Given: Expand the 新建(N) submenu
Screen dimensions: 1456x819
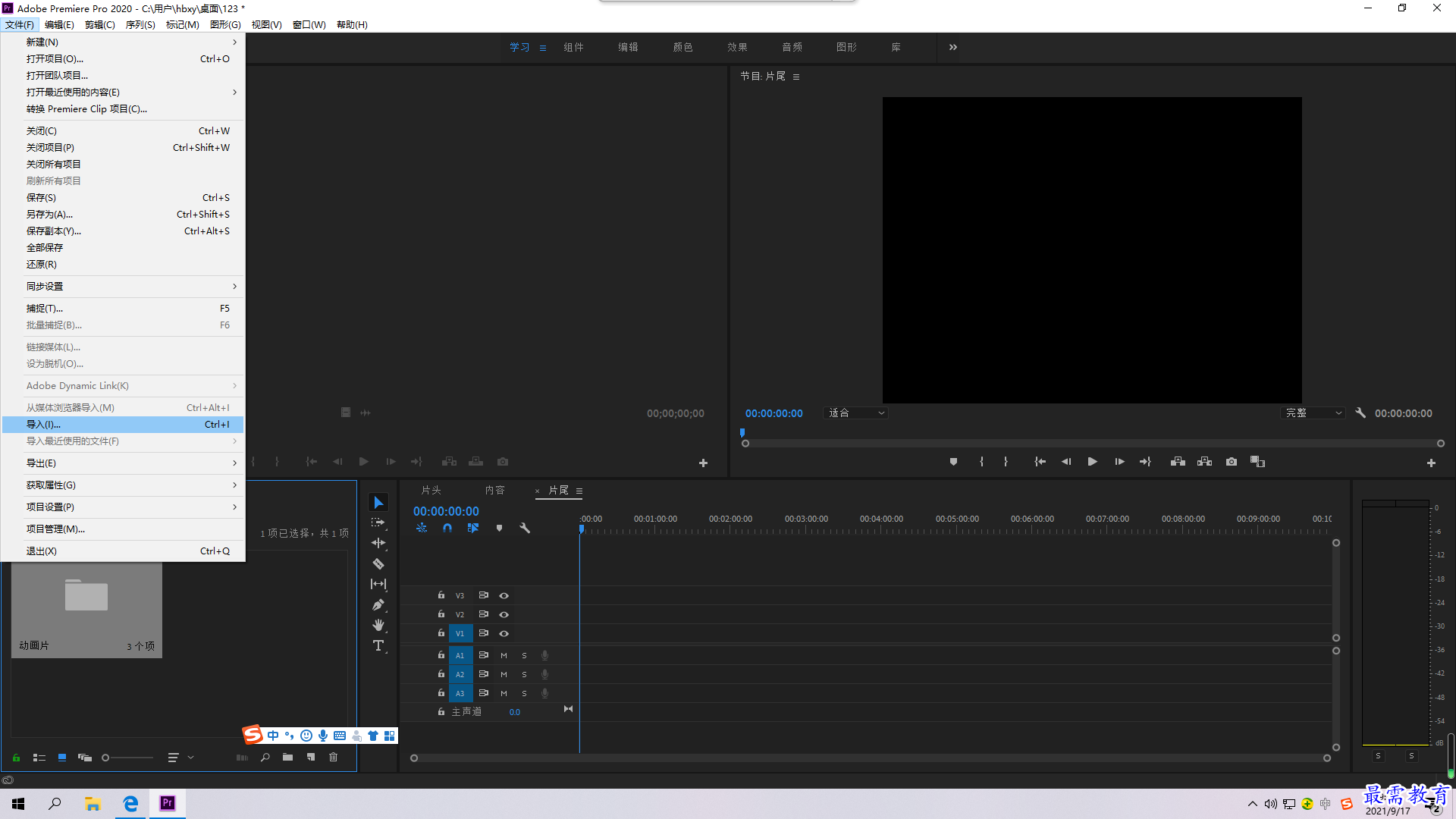Looking at the screenshot, I should pos(123,42).
